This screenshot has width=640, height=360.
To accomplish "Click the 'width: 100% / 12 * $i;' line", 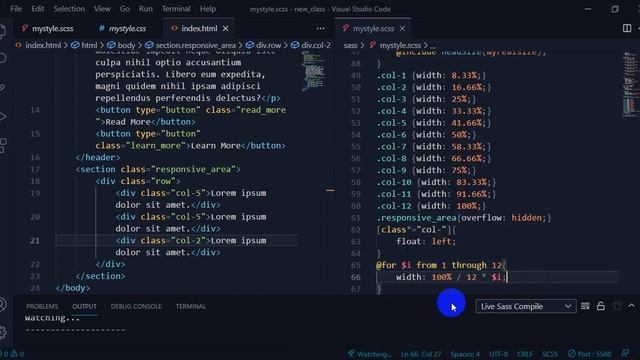I will tap(451, 277).
